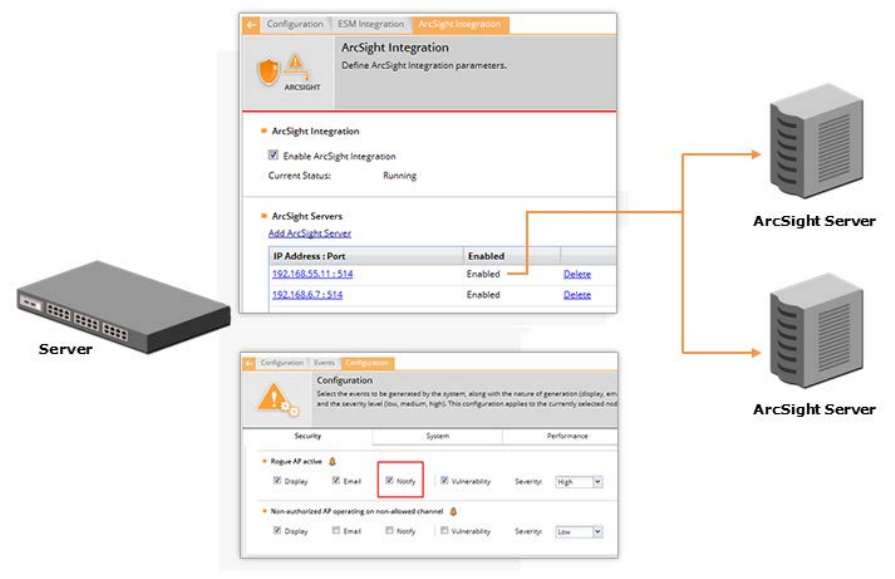Click the back arrow in ArcSight Integration panel
This screenshot has width=895, height=579.
[x=251, y=25]
